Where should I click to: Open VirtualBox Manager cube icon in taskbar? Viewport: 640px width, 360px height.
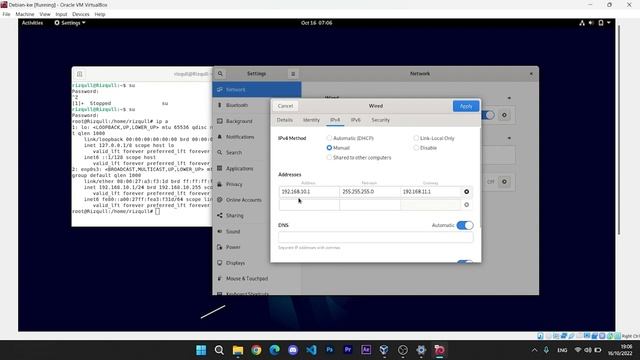(x=384, y=350)
